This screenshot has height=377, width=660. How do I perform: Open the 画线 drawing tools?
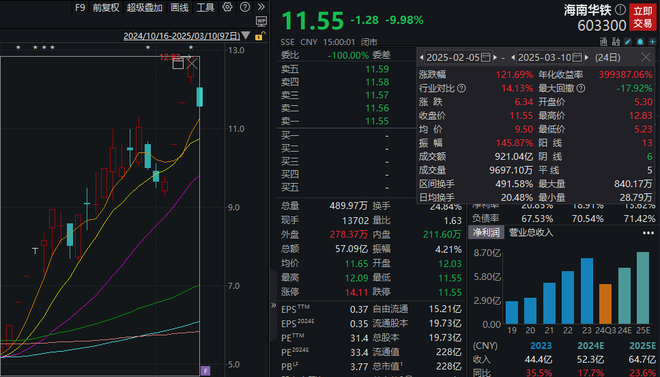pos(180,7)
